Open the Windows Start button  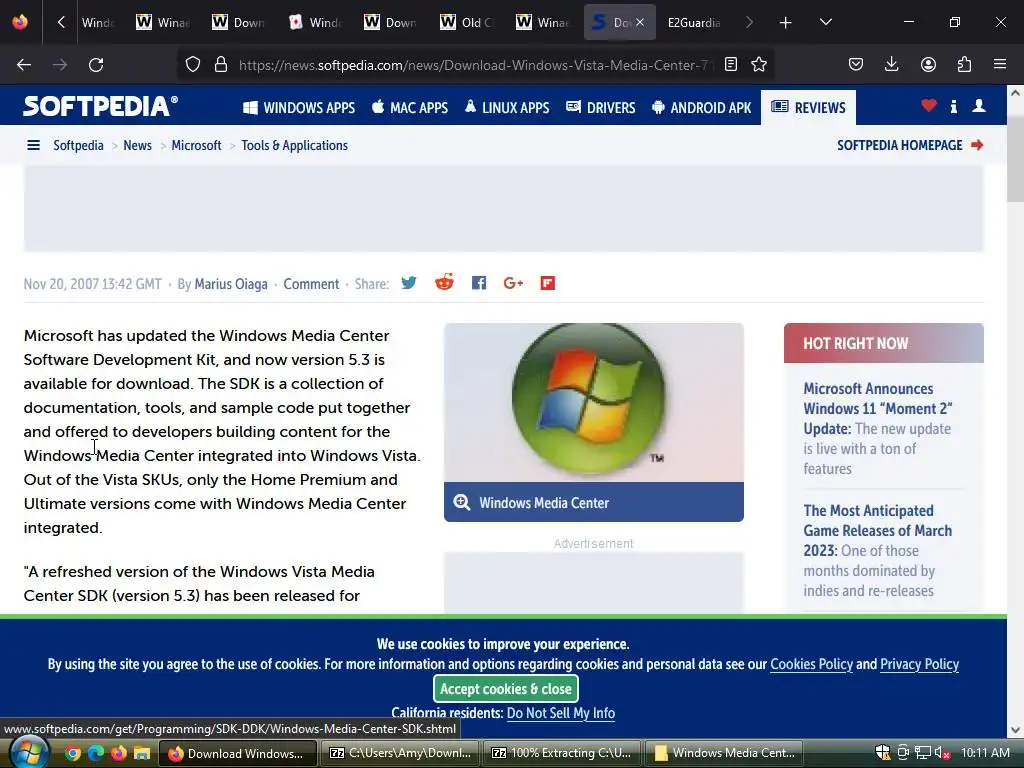[x=29, y=753]
